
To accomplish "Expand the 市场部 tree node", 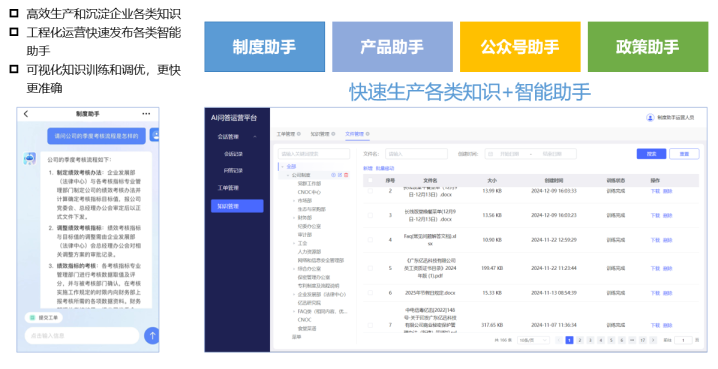I will point(294,201).
